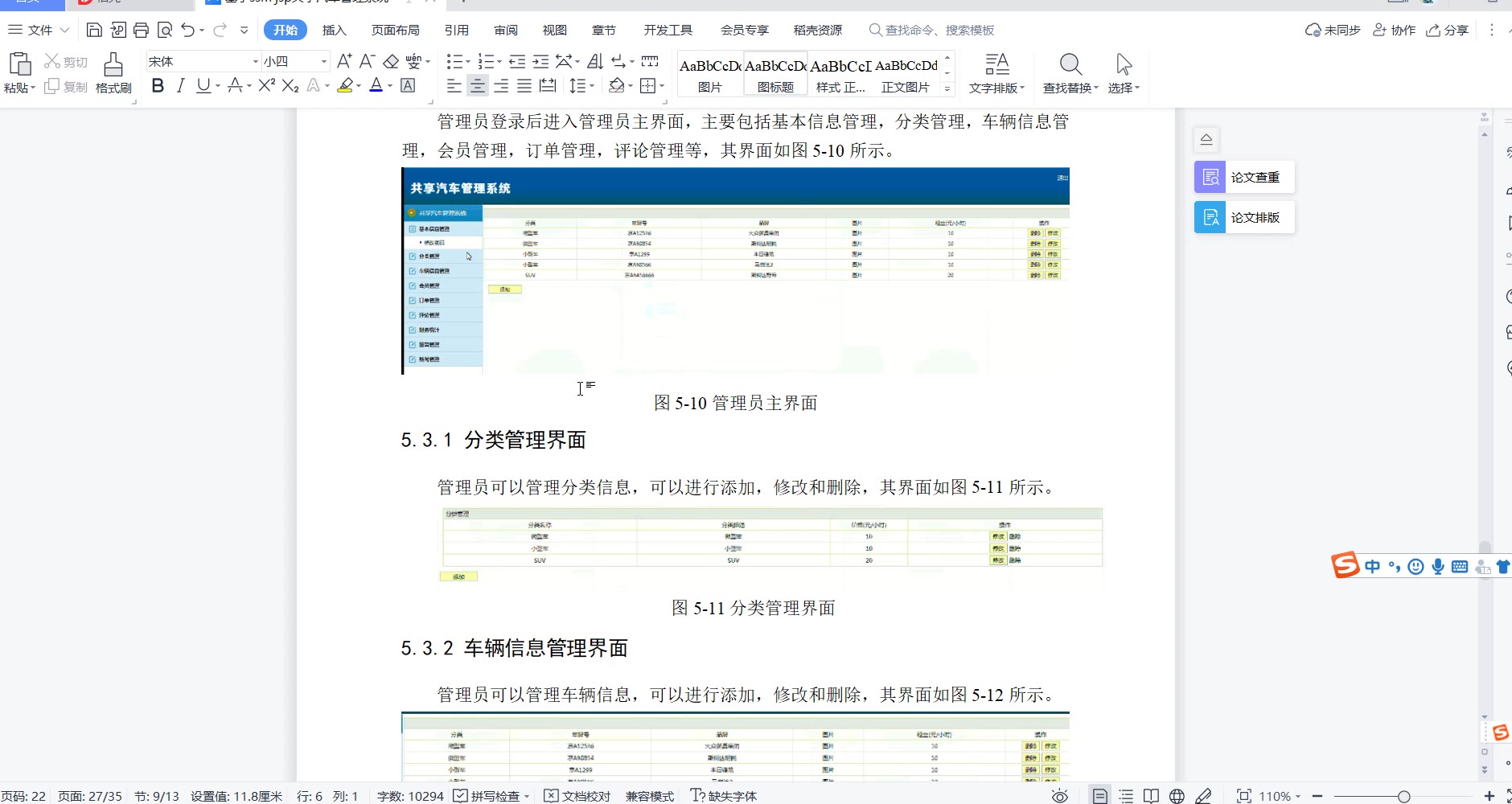Click the 分享 share button
Screen dimensions: 1512x804
coord(1447,30)
